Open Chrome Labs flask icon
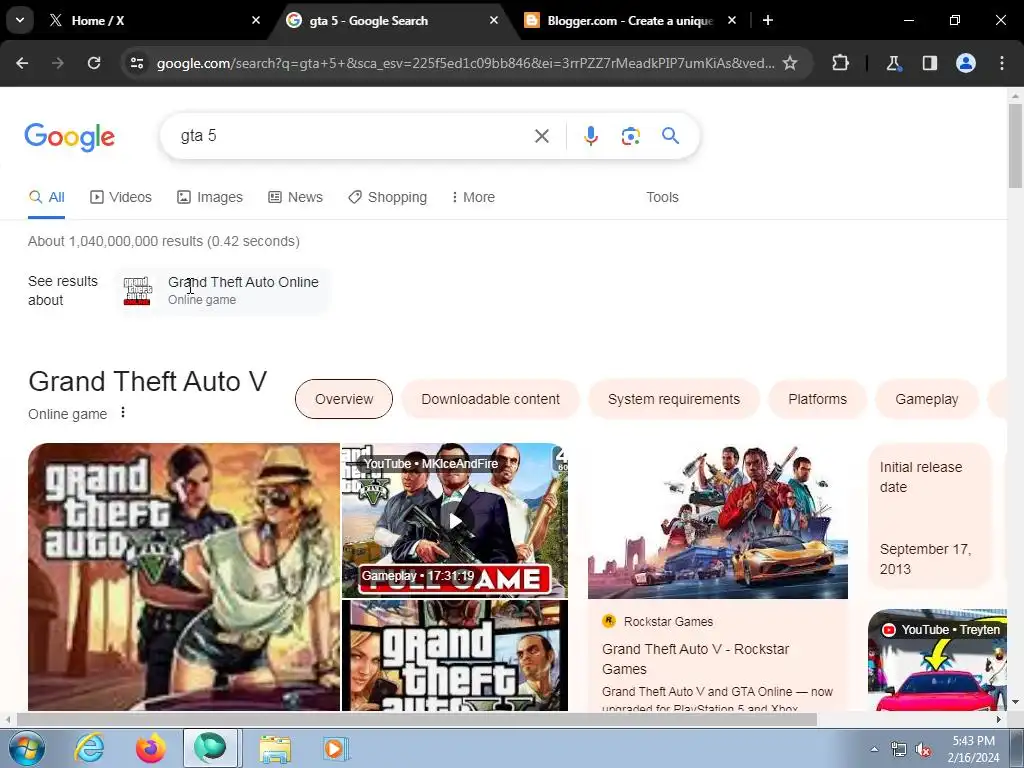Image resolution: width=1024 pixels, height=768 pixels. [893, 63]
